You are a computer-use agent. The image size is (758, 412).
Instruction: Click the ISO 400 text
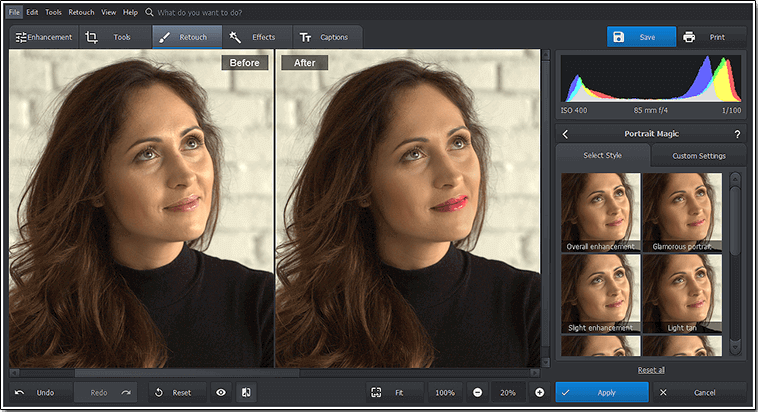574,110
